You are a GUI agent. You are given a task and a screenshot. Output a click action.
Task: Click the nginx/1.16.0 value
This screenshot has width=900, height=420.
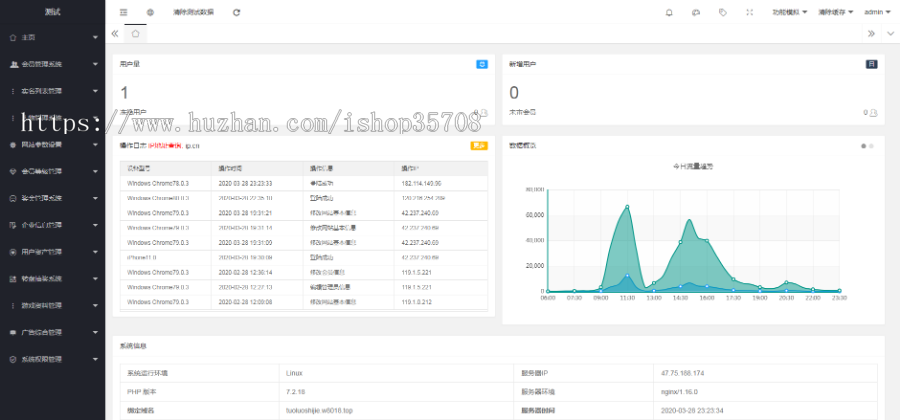(x=679, y=392)
